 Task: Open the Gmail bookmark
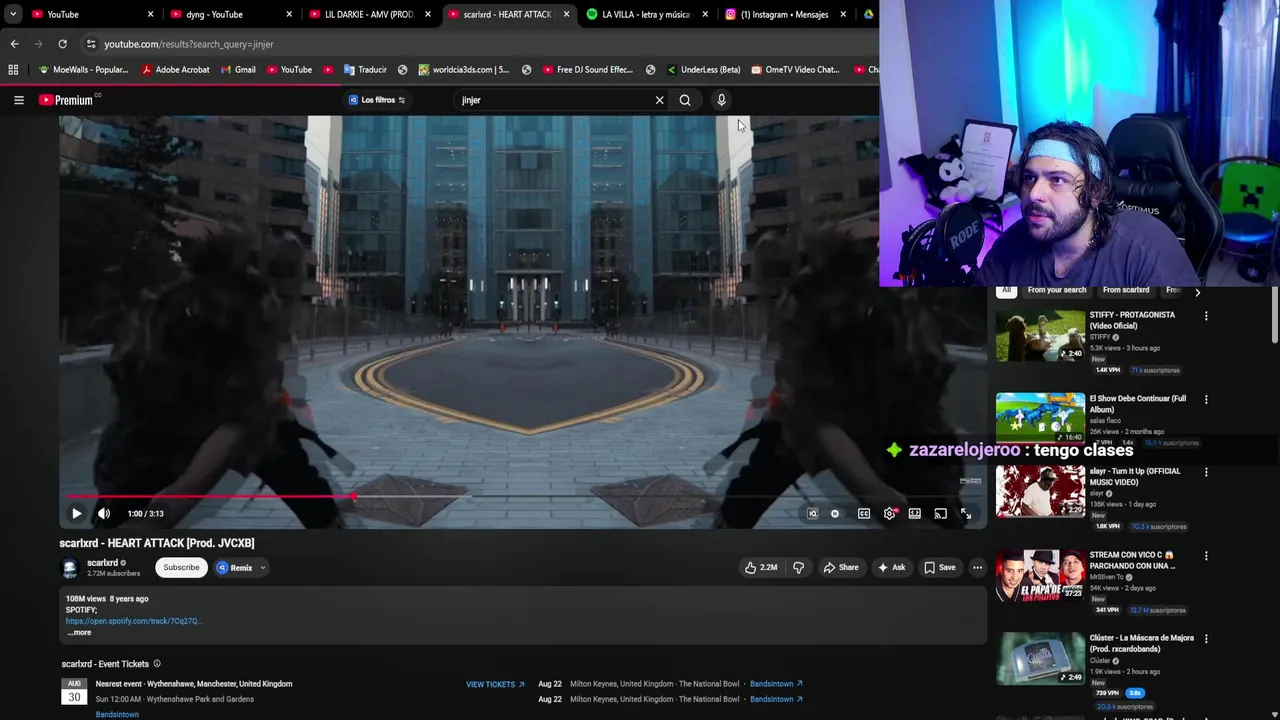tap(238, 70)
